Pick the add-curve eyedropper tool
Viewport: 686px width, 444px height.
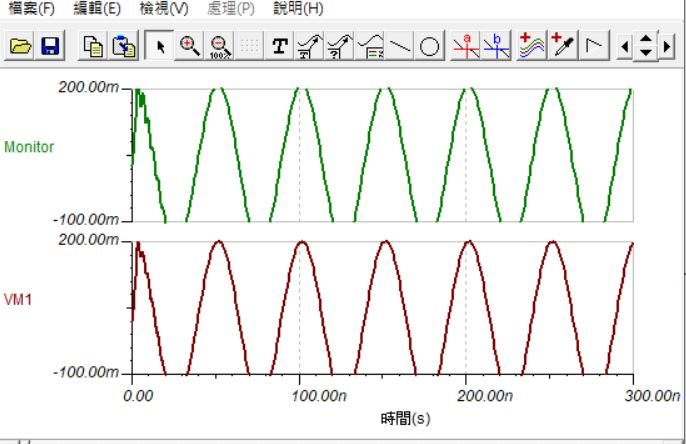tap(563, 45)
